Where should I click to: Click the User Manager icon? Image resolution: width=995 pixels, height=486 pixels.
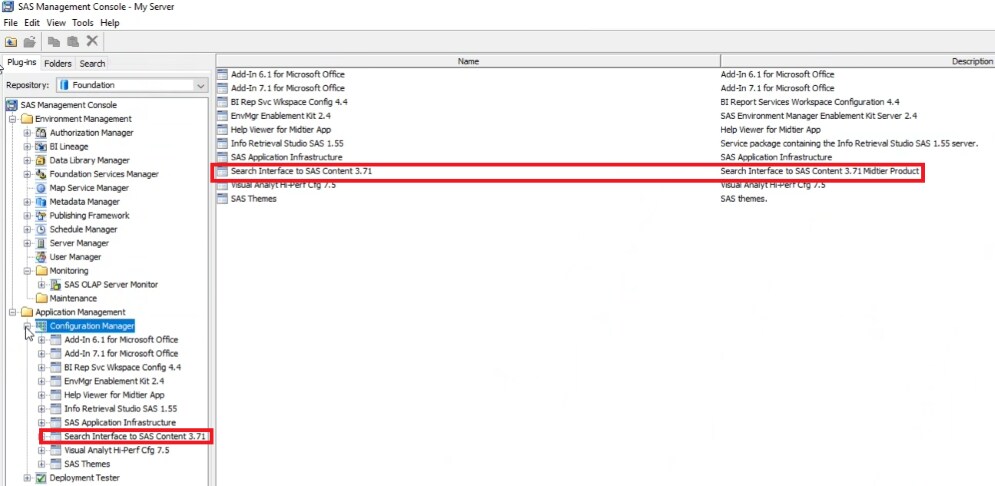[x=41, y=257]
